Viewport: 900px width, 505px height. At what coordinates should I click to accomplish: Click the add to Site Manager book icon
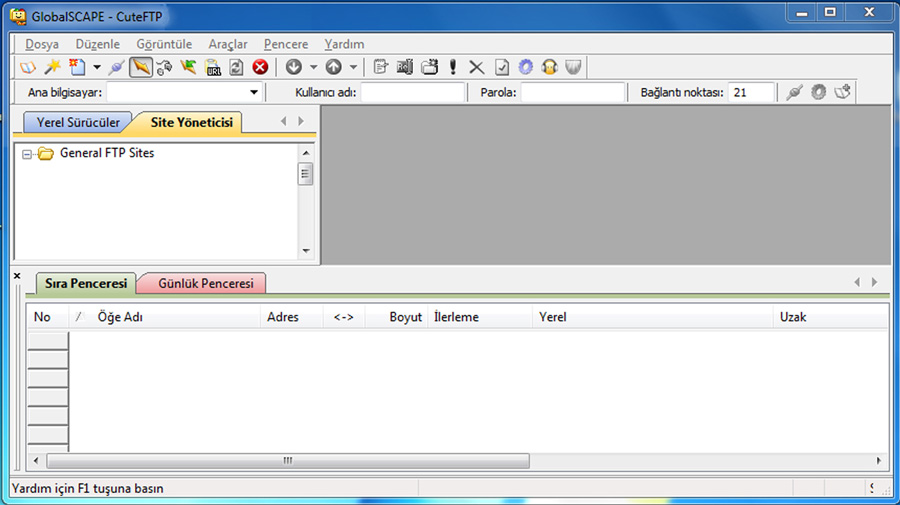pos(842,92)
